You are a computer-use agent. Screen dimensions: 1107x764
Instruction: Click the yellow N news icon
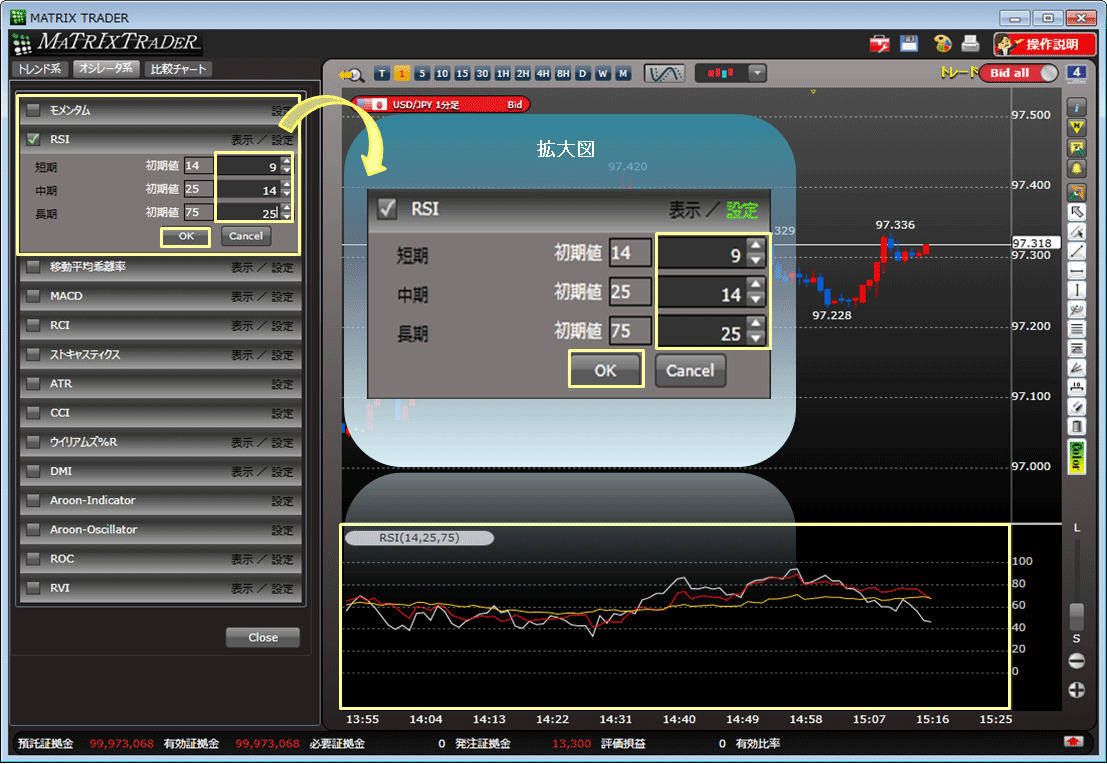[x=1077, y=128]
